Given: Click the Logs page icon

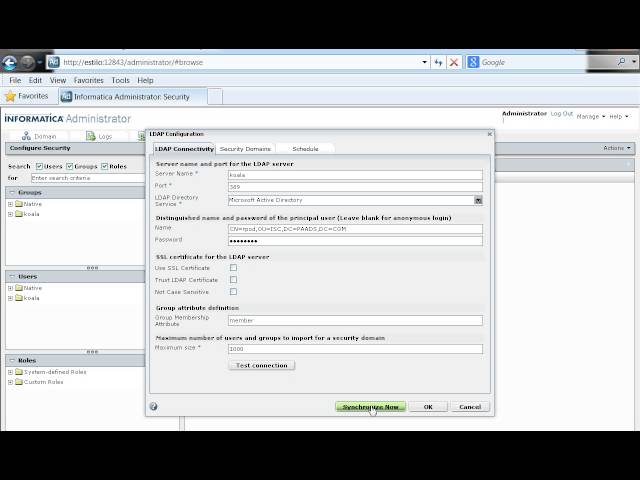Looking at the screenshot, I should click(91, 136).
